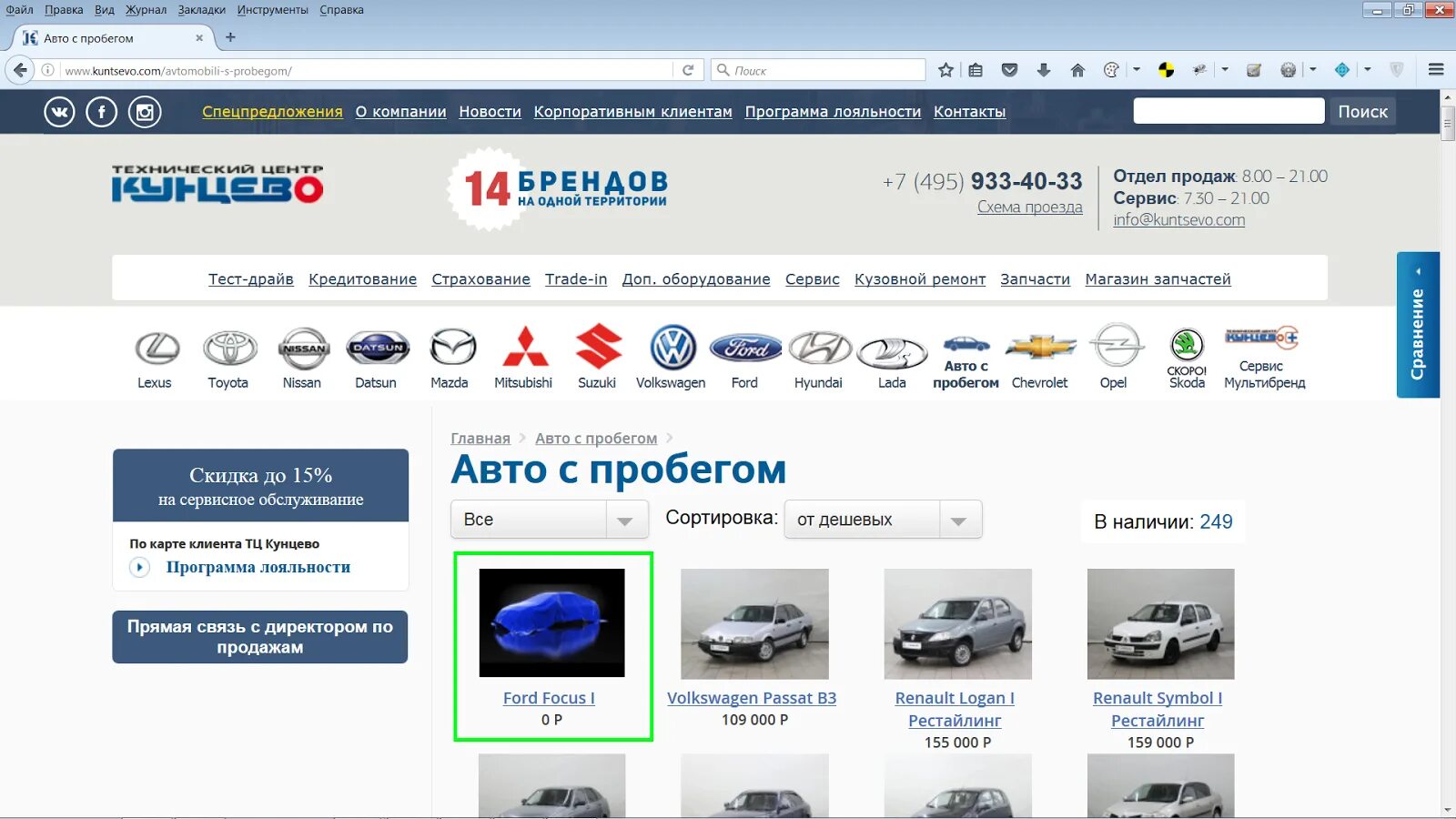
Task: Expand the 'от дешевых' sorting dropdown
Action: click(883, 520)
